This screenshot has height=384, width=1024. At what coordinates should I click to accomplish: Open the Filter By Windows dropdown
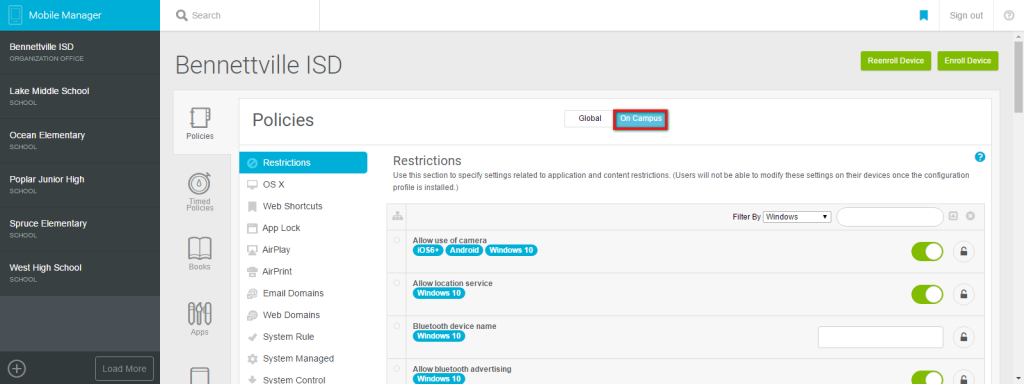click(x=797, y=217)
